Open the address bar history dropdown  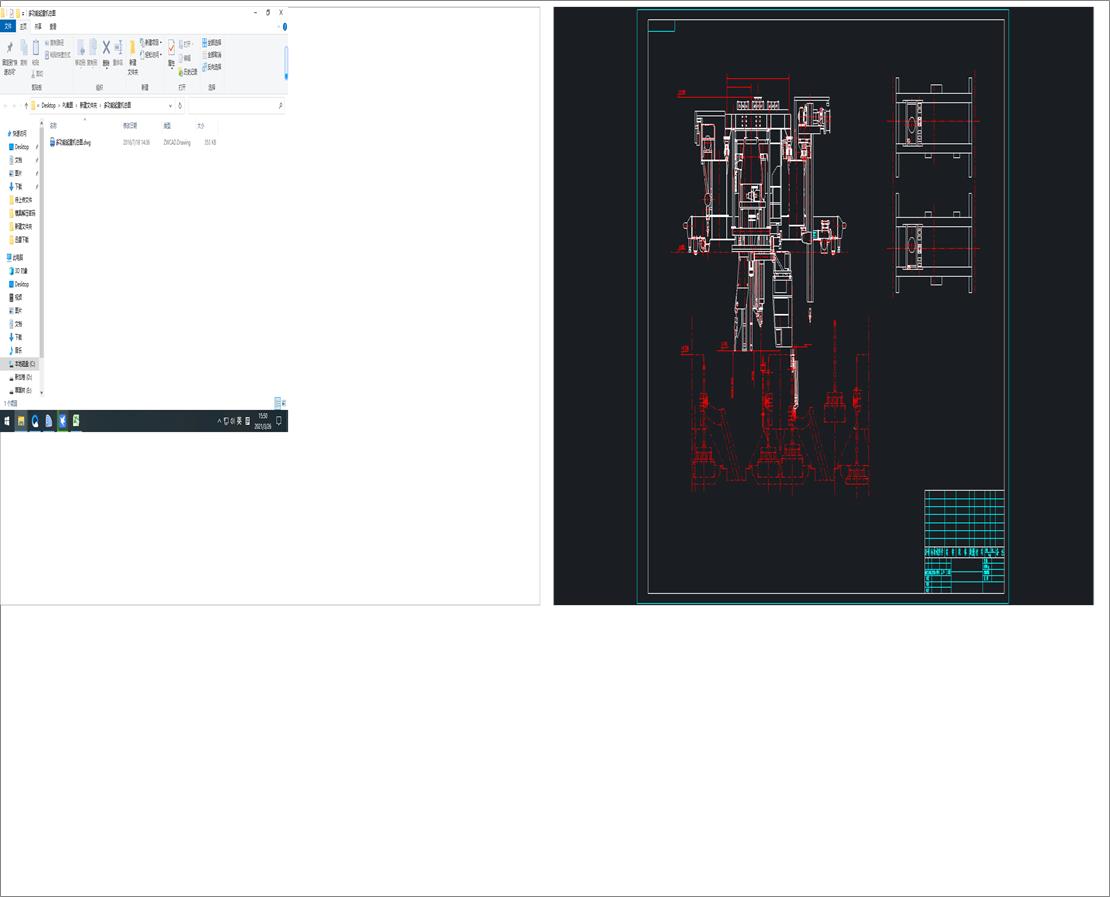click(170, 105)
